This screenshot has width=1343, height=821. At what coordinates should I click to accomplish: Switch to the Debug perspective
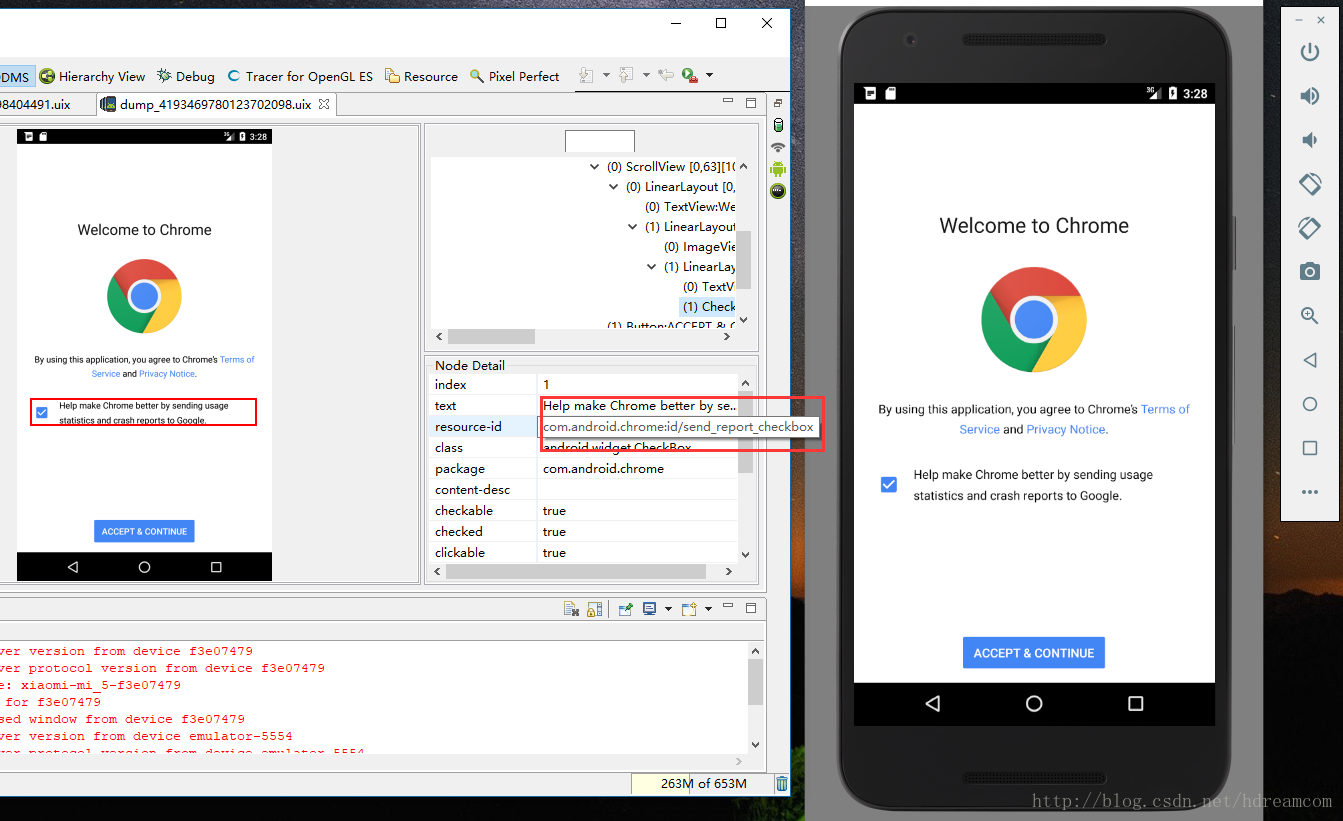click(x=185, y=76)
